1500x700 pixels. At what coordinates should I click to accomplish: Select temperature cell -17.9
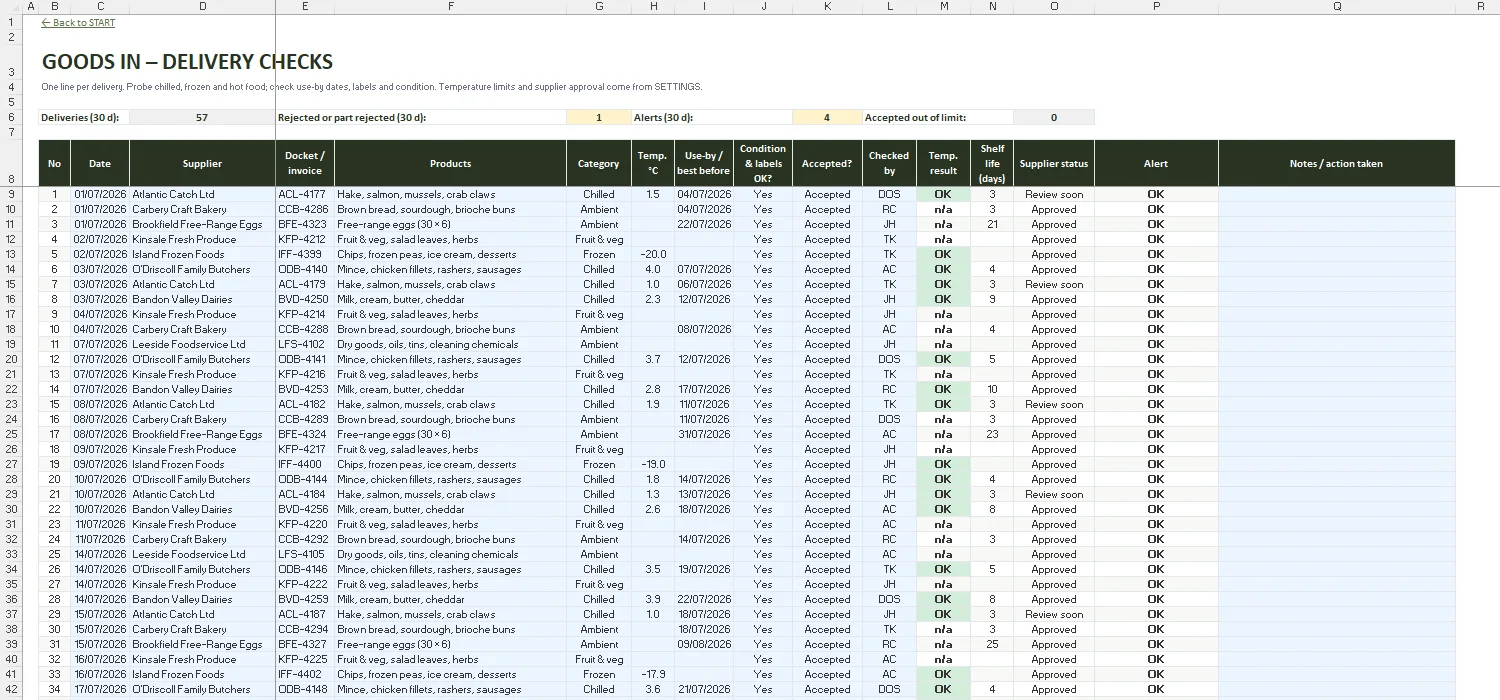tap(653, 674)
